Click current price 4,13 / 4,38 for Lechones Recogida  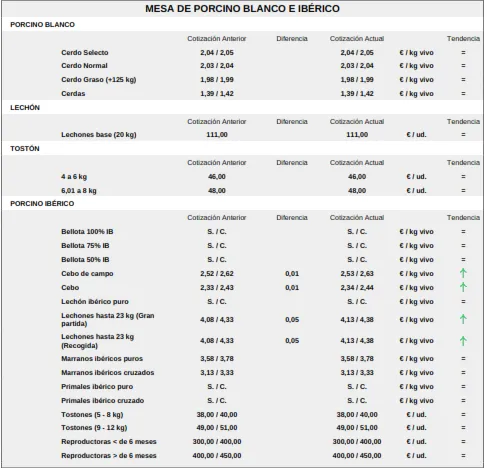(357, 341)
